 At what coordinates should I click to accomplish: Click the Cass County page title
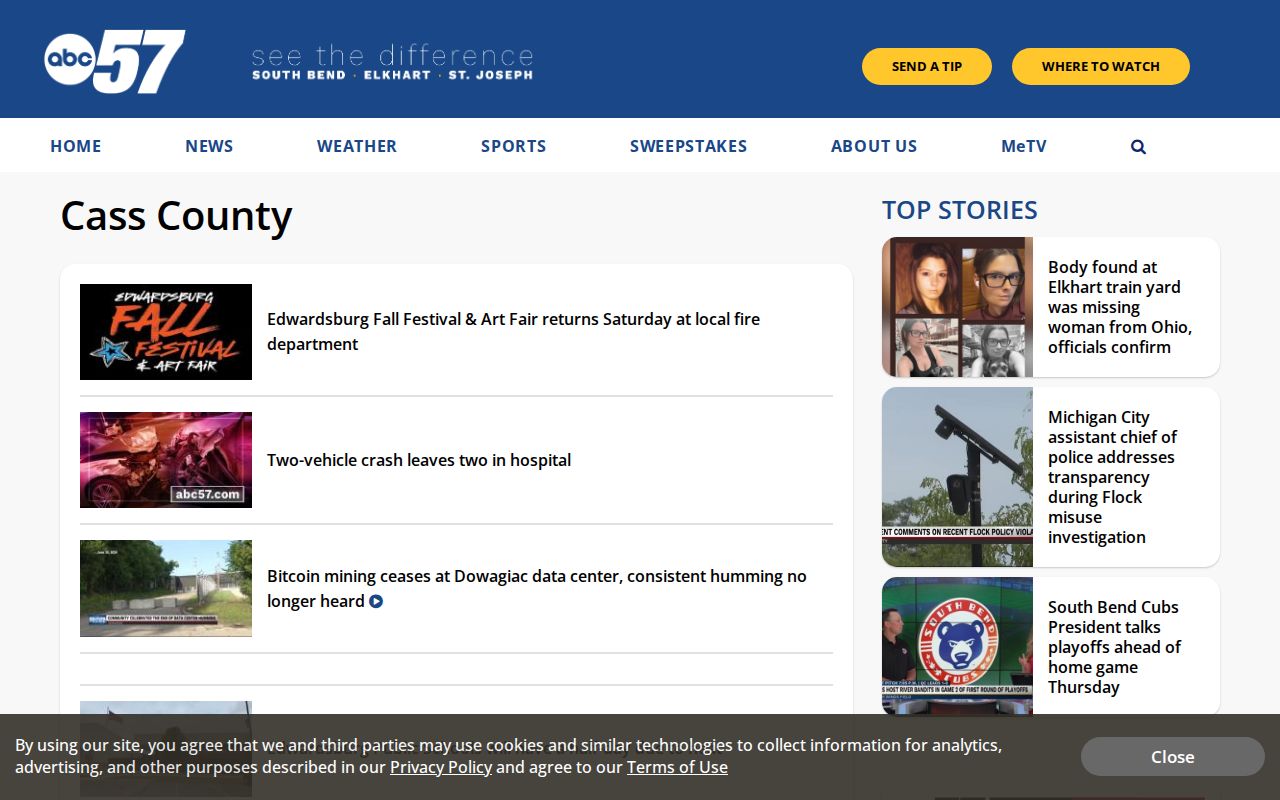pos(176,215)
